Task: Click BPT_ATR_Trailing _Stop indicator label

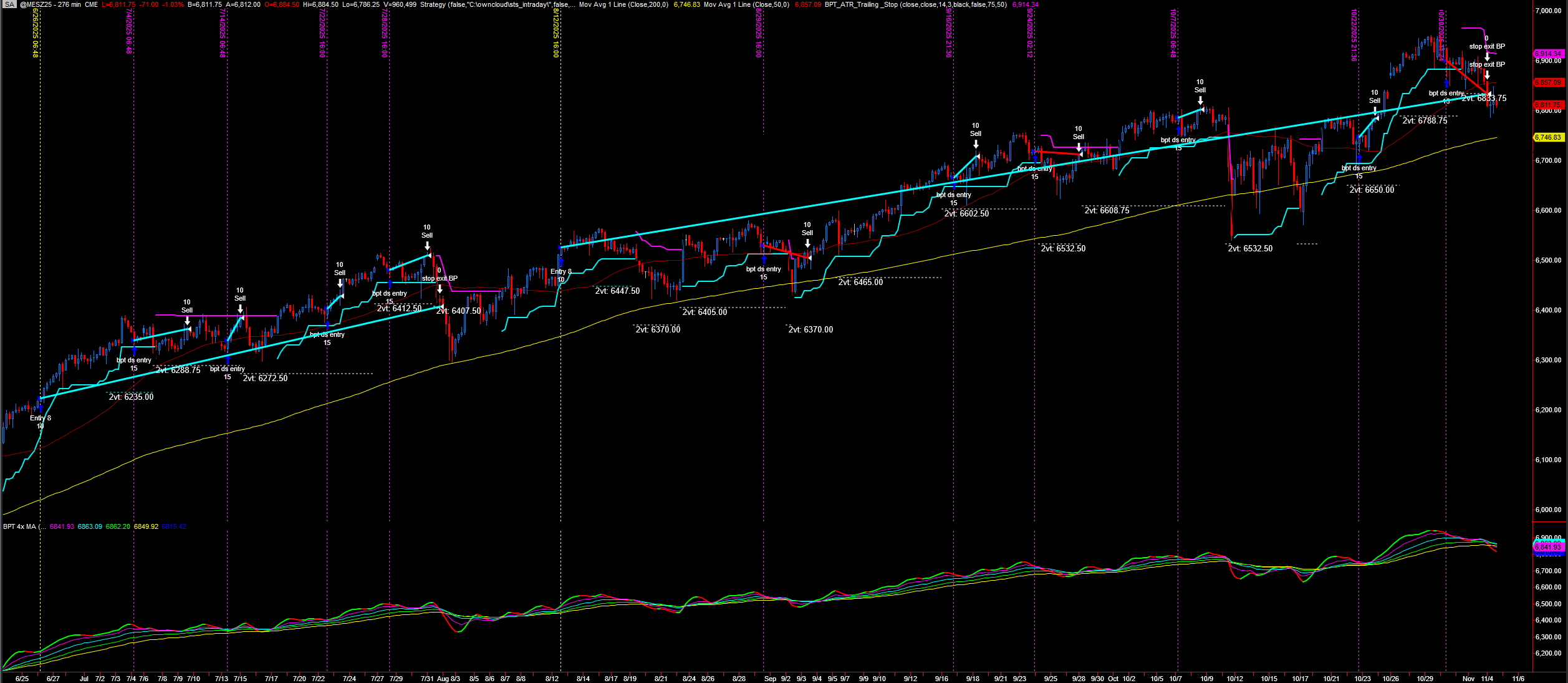Action: (x=915, y=4)
